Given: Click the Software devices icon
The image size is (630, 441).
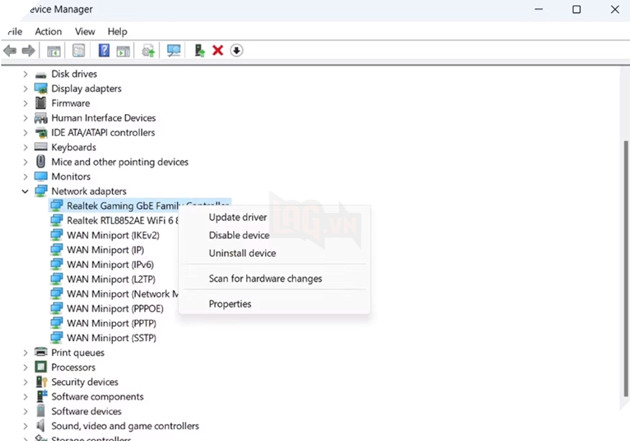Looking at the screenshot, I should pos(41,411).
